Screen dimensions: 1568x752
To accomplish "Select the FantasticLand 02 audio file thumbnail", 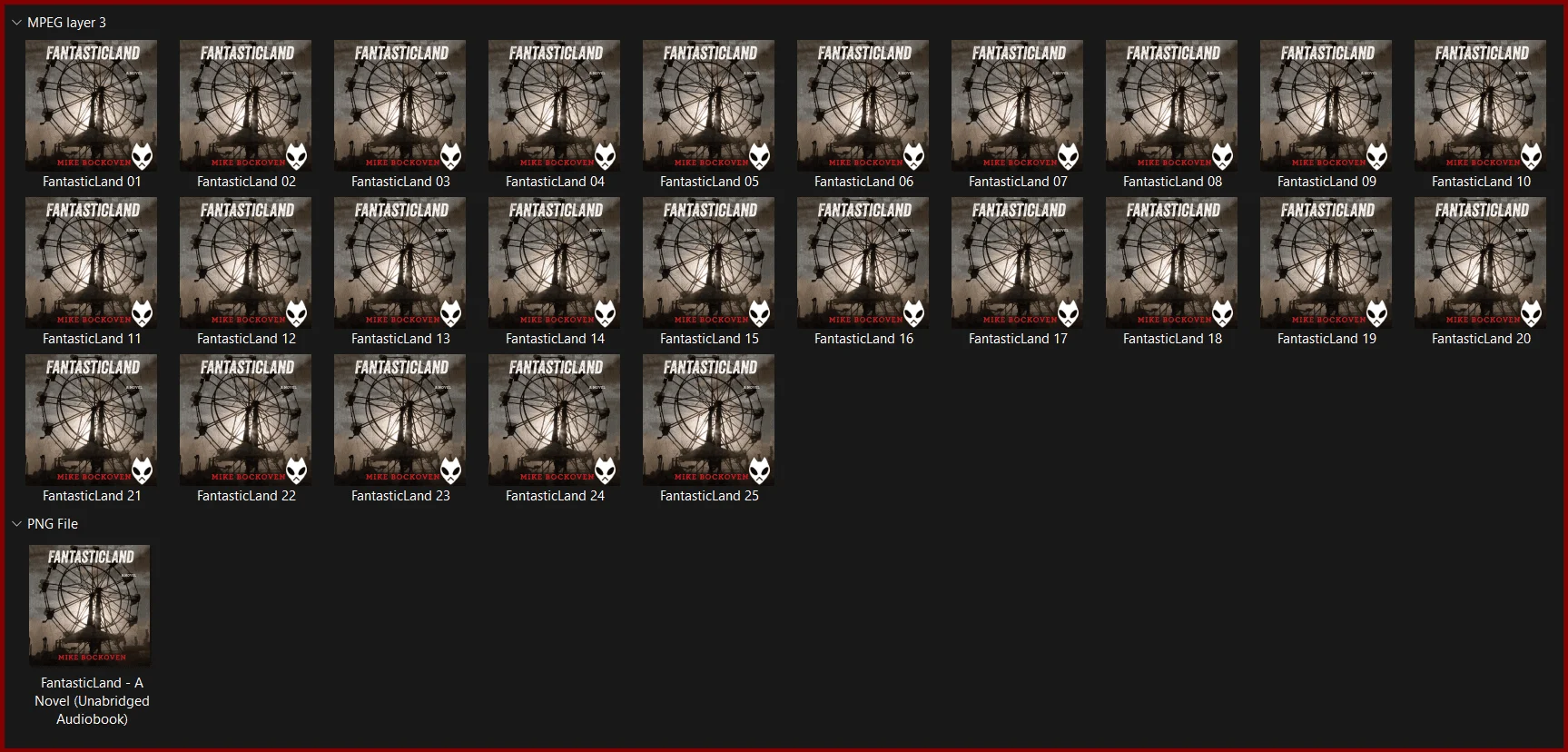I will click(x=246, y=105).
